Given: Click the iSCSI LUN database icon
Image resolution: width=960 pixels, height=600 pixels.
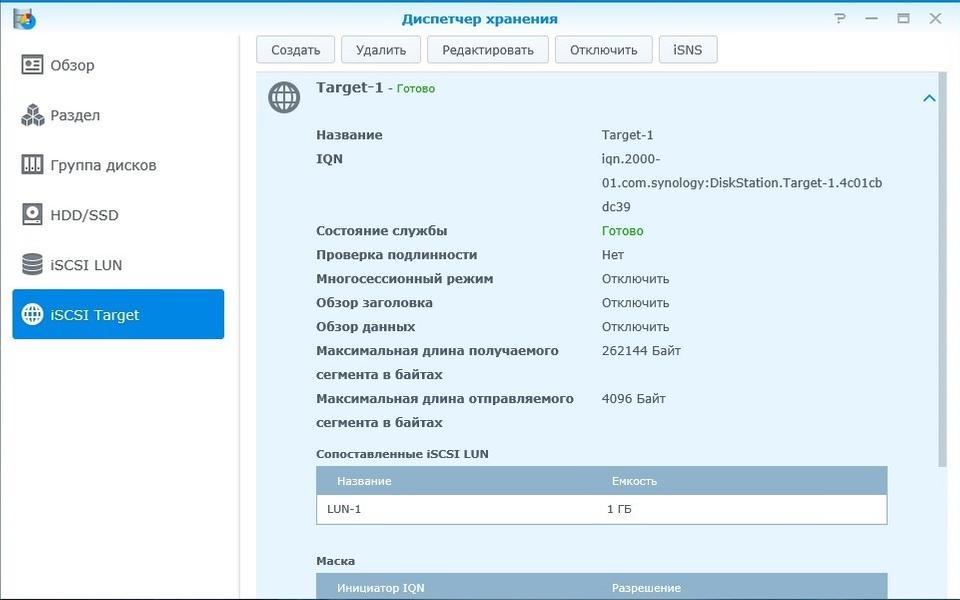Looking at the screenshot, I should click(x=32, y=265).
